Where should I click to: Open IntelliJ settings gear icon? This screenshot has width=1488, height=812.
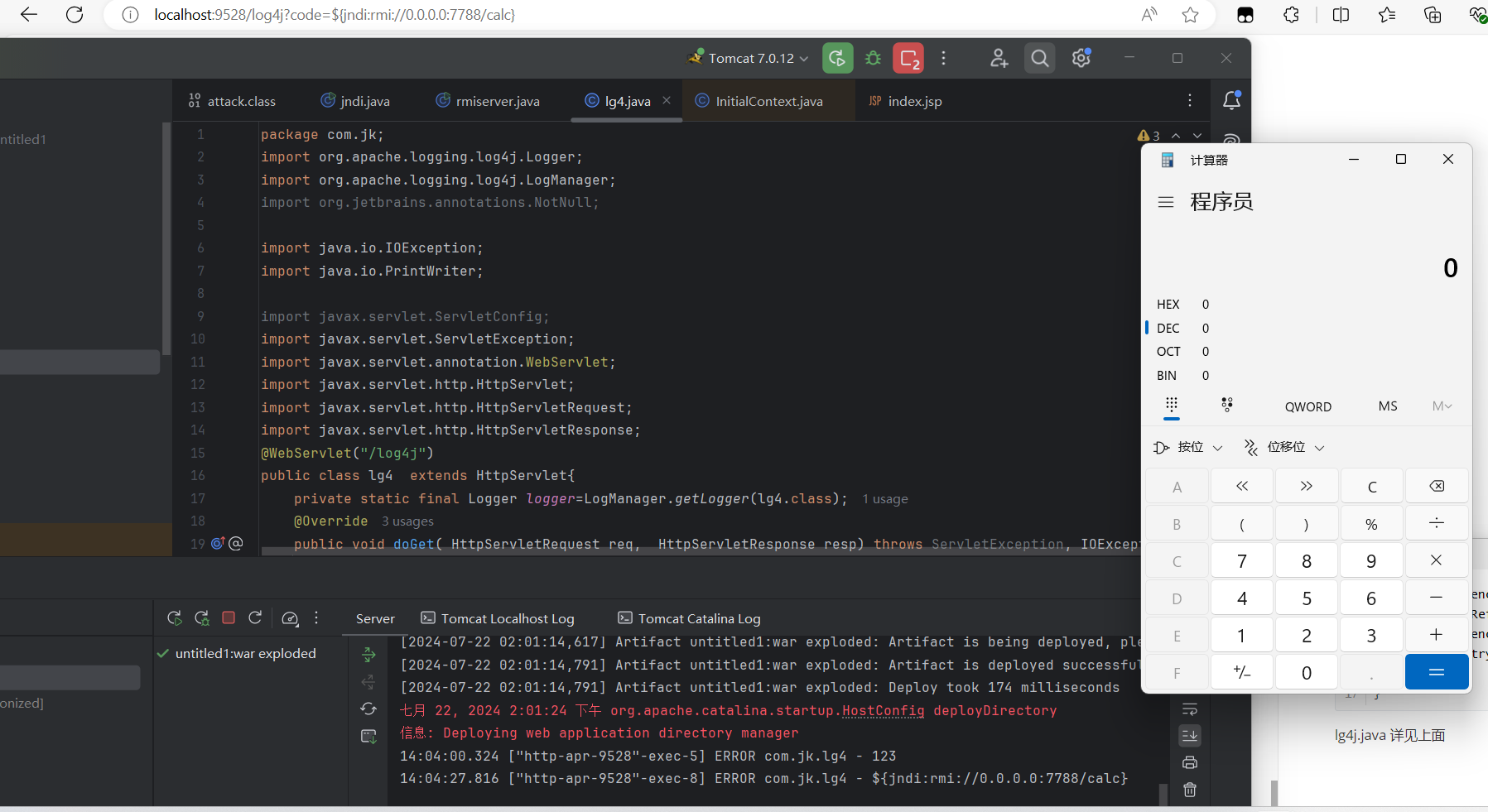1081,58
